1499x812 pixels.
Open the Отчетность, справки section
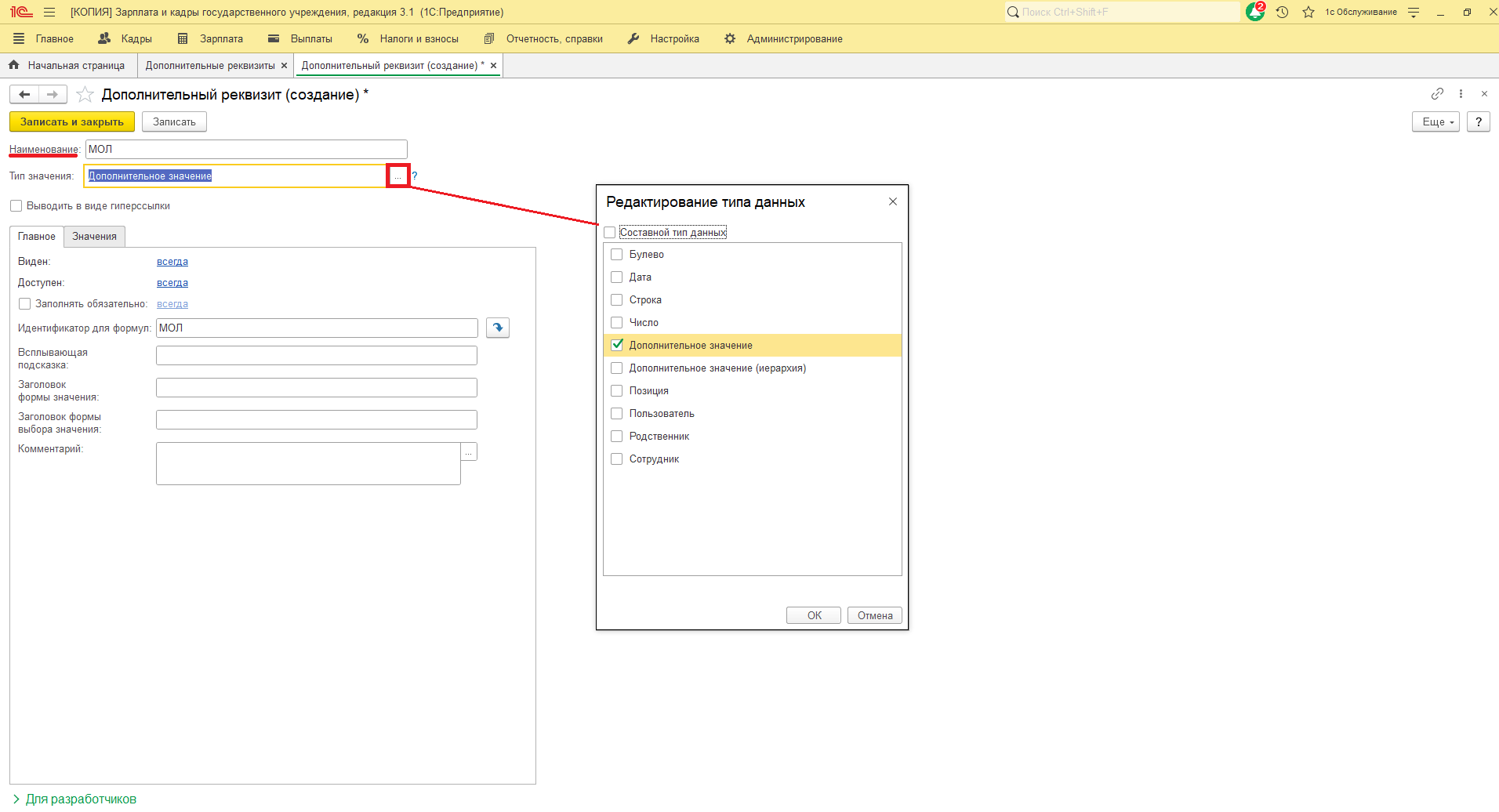tap(543, 38)
